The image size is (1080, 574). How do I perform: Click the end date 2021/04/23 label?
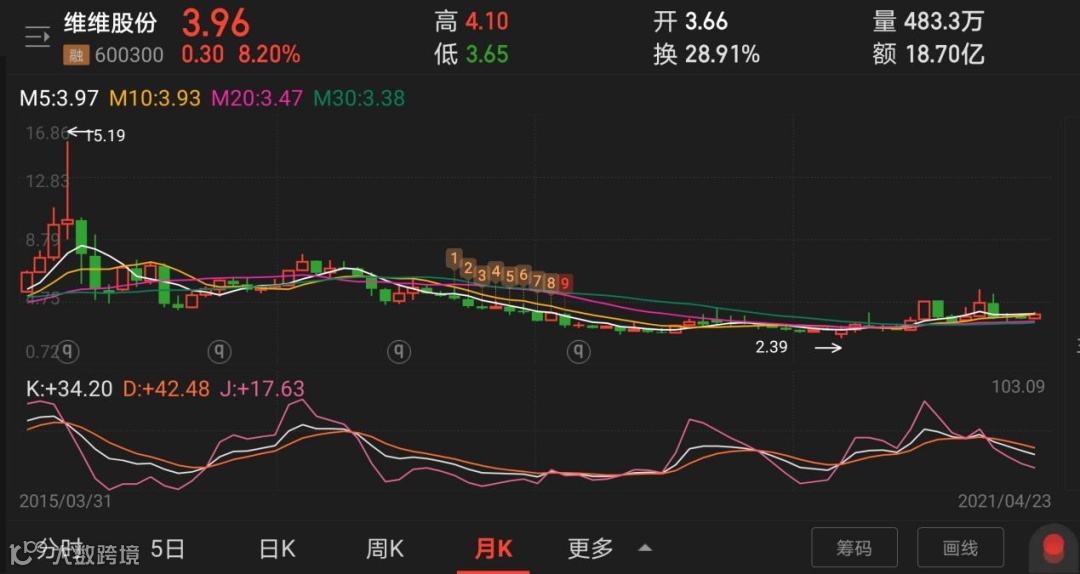tap(1004, 501)
